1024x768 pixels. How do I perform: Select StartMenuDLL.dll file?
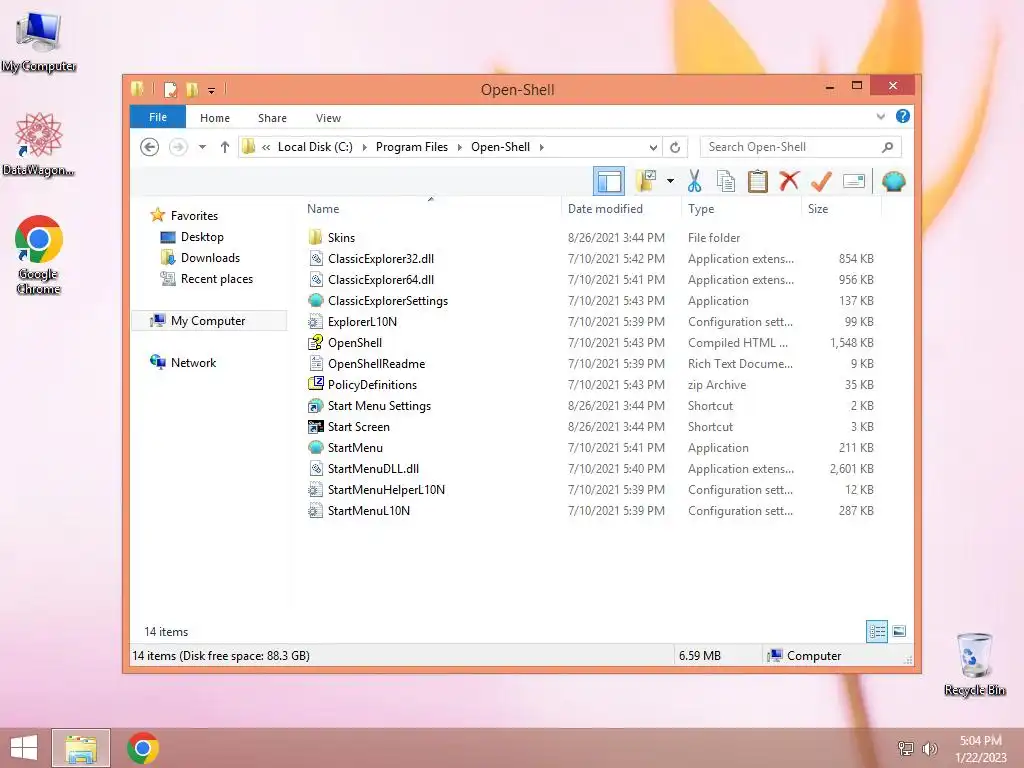[363, 468]
